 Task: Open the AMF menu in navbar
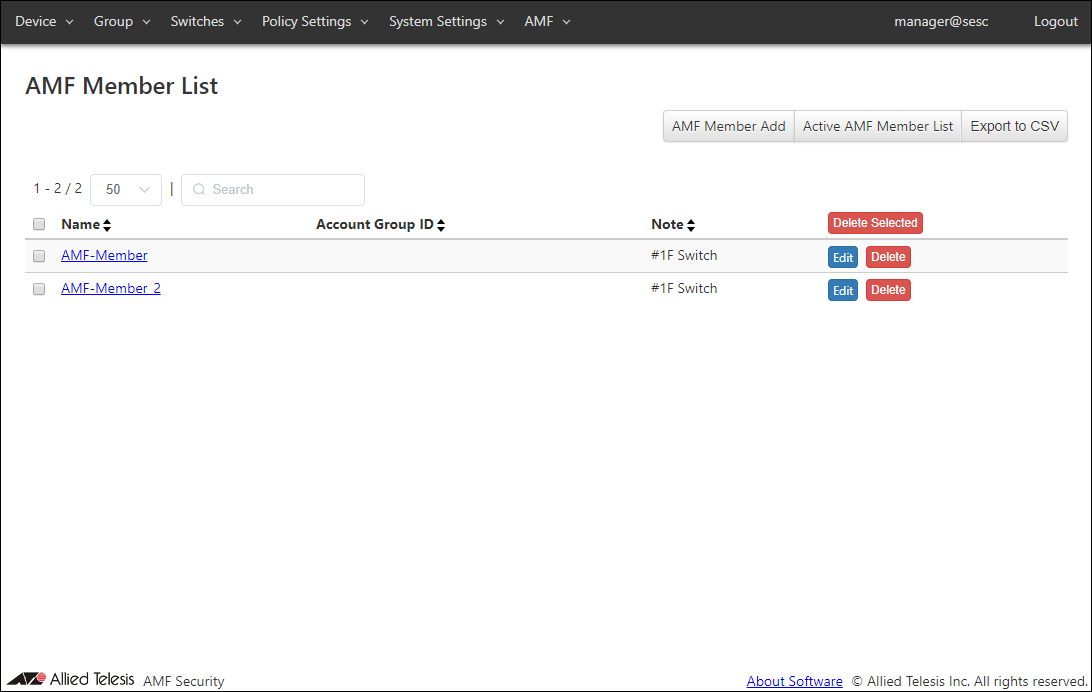pos(547,21)
